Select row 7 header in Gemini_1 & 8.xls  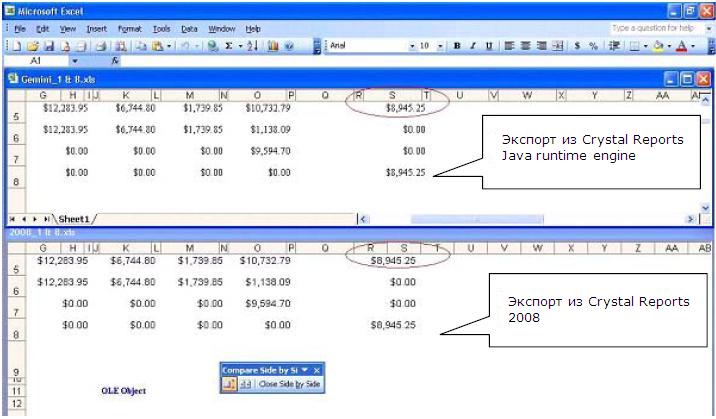(16, 157)
